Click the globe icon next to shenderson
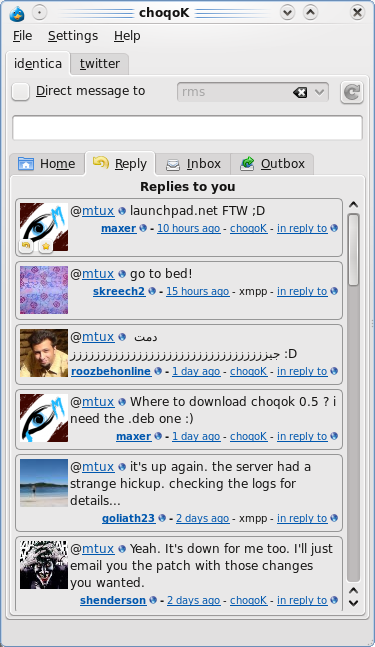 tap(153, 600)
